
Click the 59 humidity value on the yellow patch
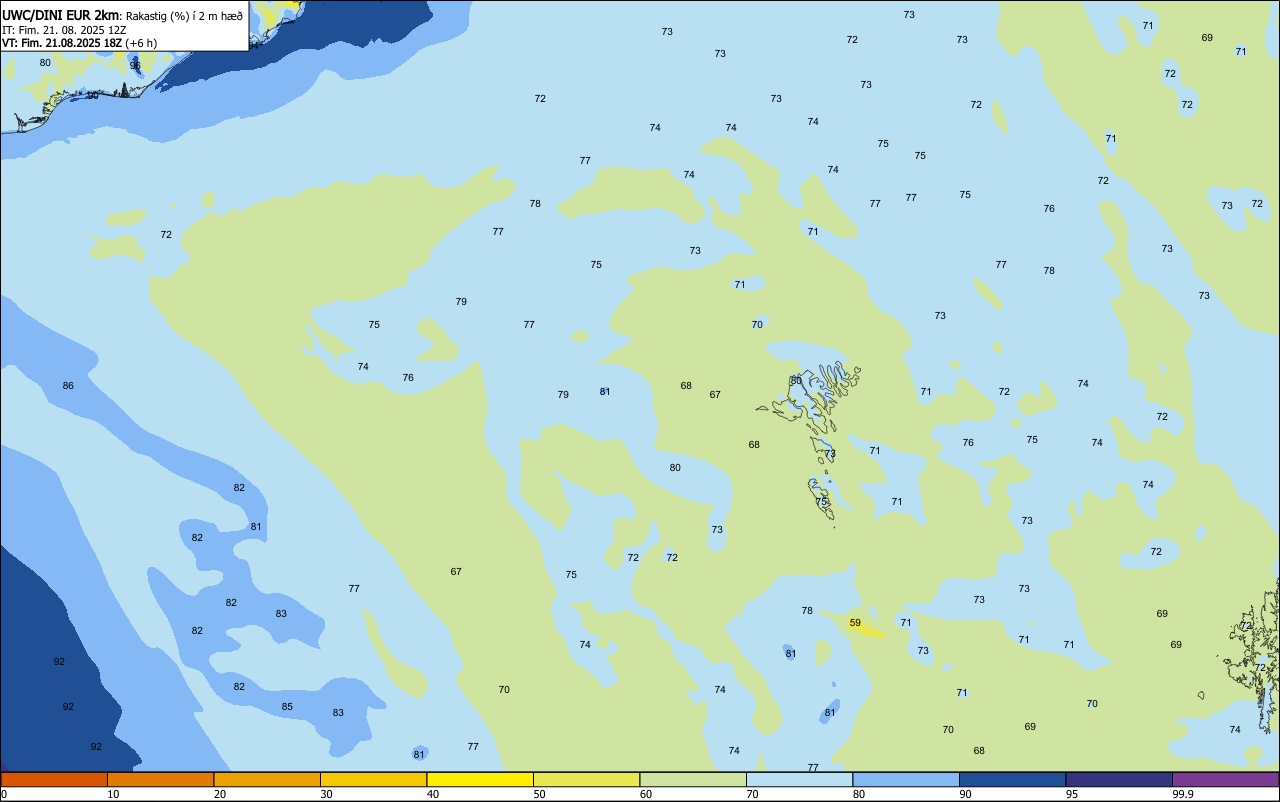[855, 623]
